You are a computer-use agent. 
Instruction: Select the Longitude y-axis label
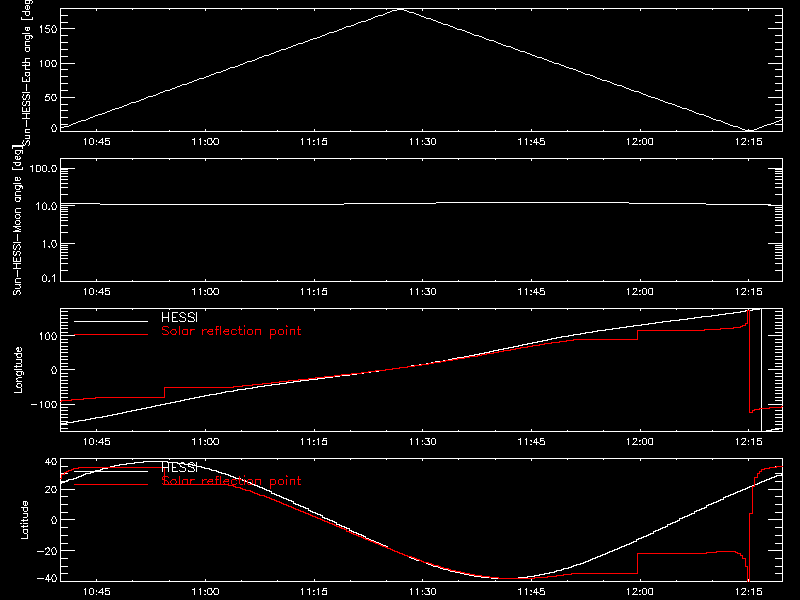pyautogui.click(x=18, y=370)
